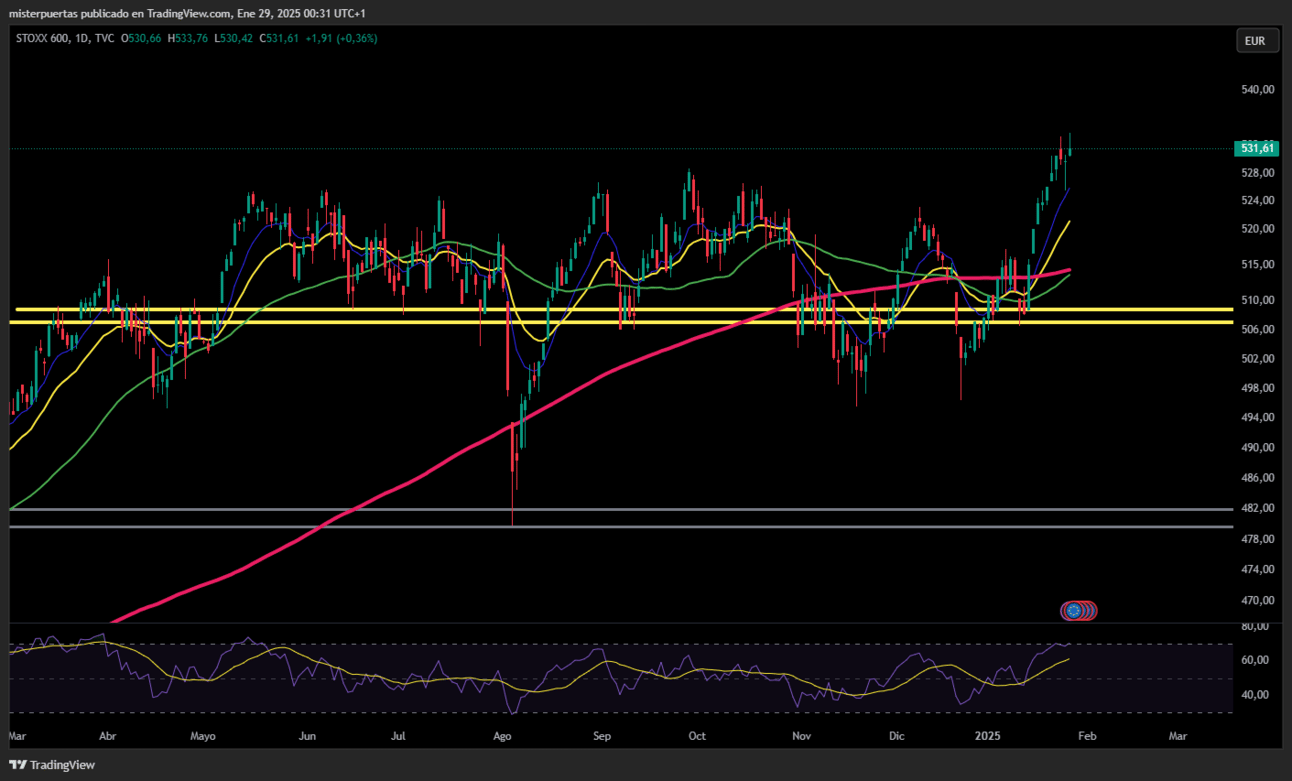
Task: Open the EUR currency selector
Action: [1255, 41]
